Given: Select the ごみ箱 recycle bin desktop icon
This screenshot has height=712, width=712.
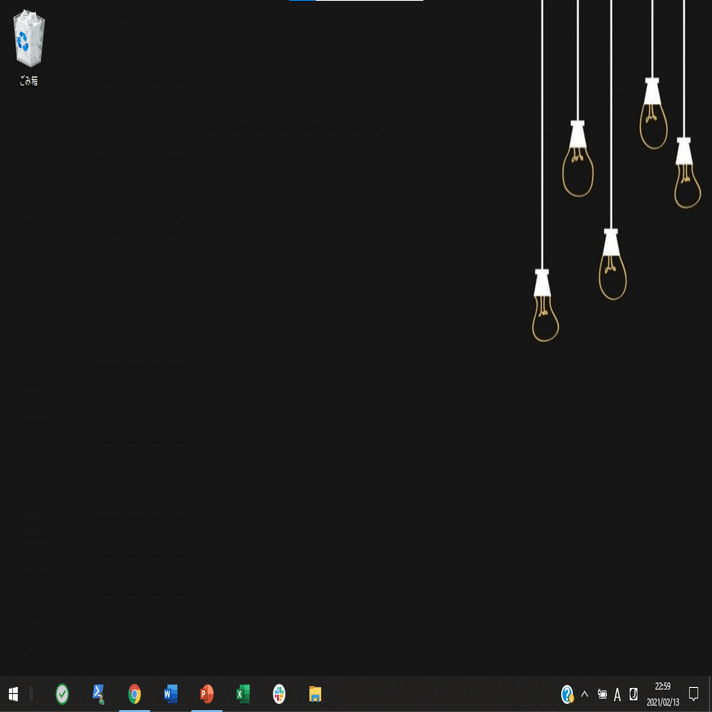Looking at the screenshot, I should [29, 48].
